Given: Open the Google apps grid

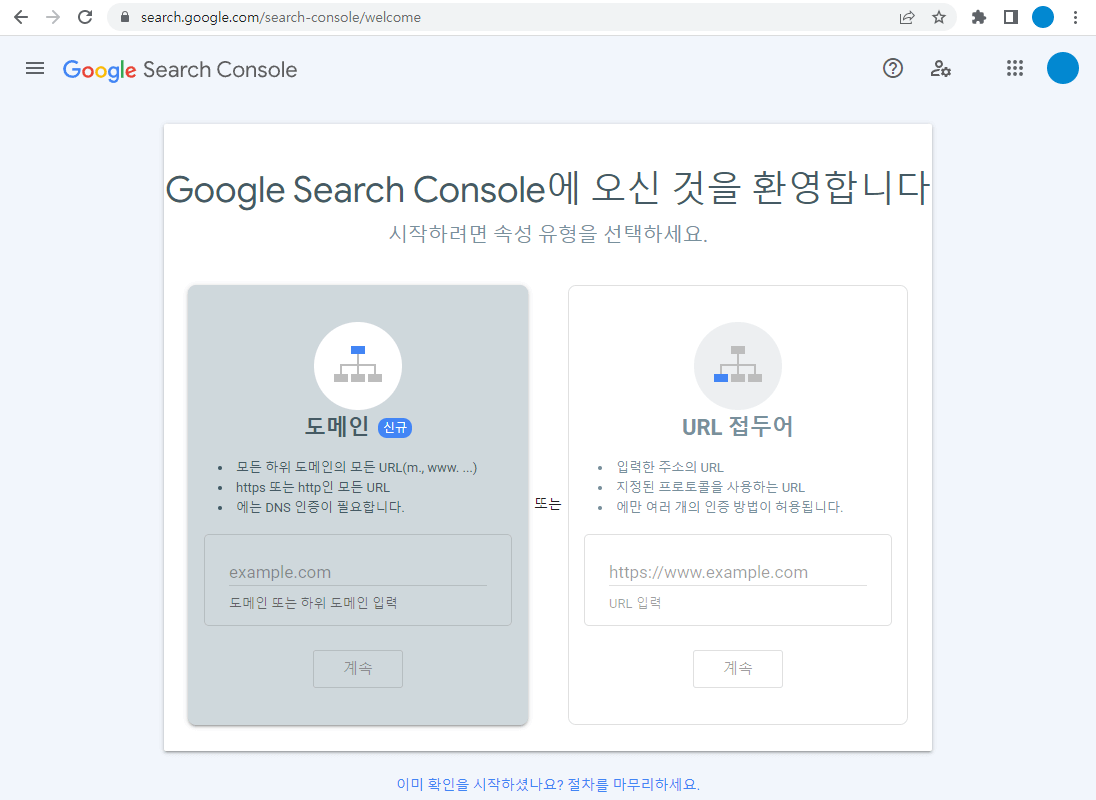Looking at the screenshot, I should [1015, 68].
